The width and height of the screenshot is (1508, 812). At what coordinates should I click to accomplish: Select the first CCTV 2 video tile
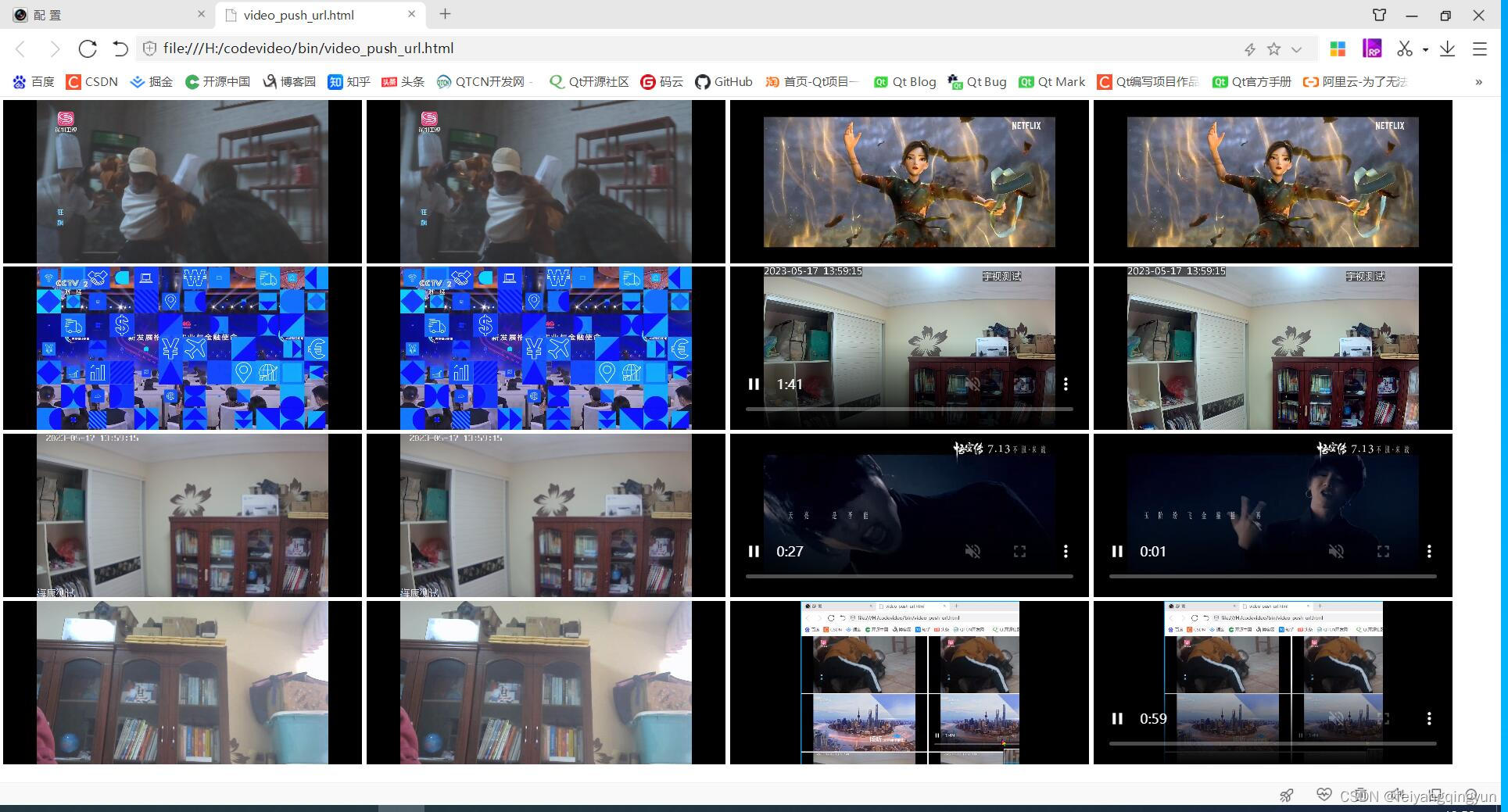[182, 348]
